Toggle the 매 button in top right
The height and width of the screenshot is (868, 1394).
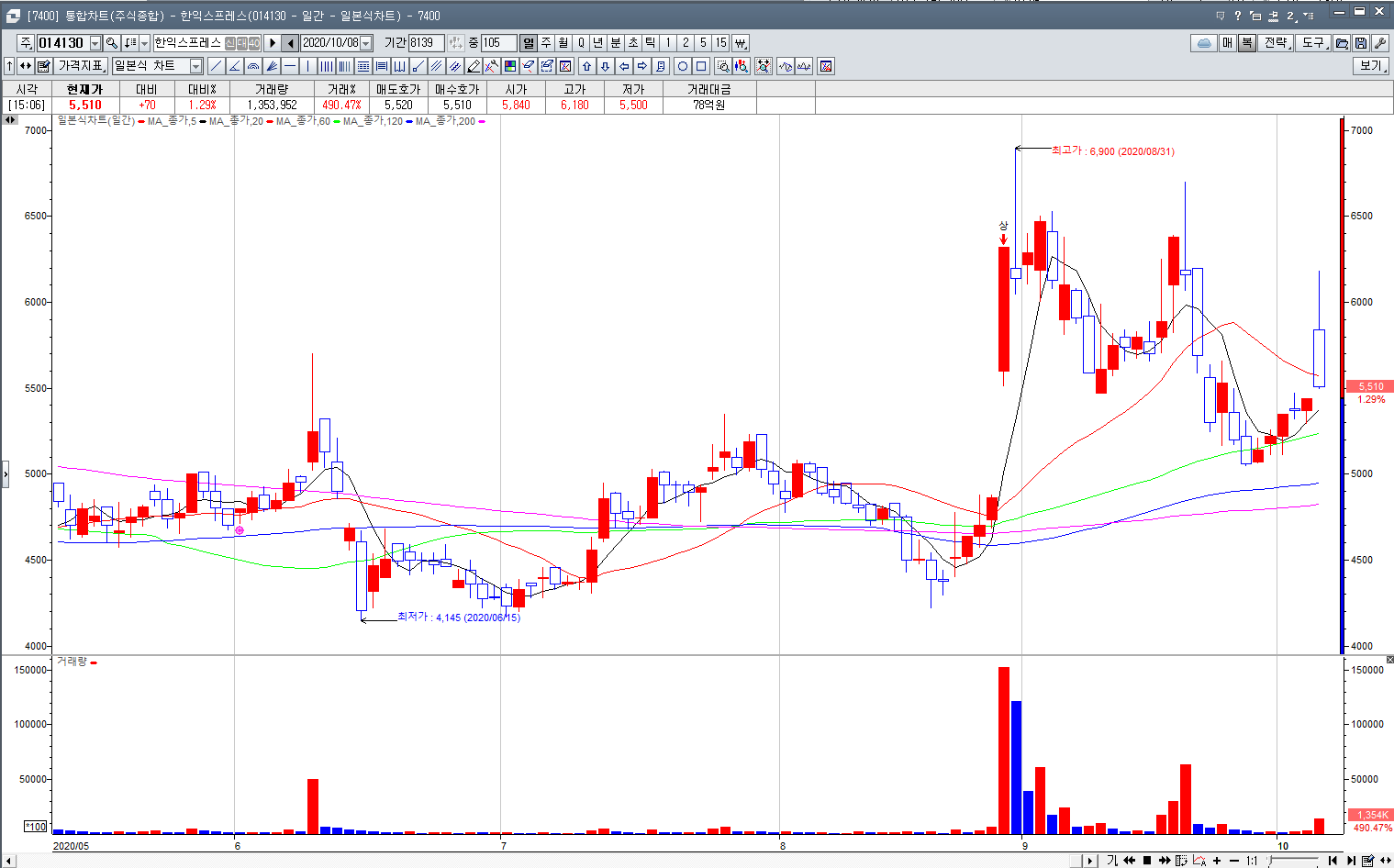click(1228, 43)
